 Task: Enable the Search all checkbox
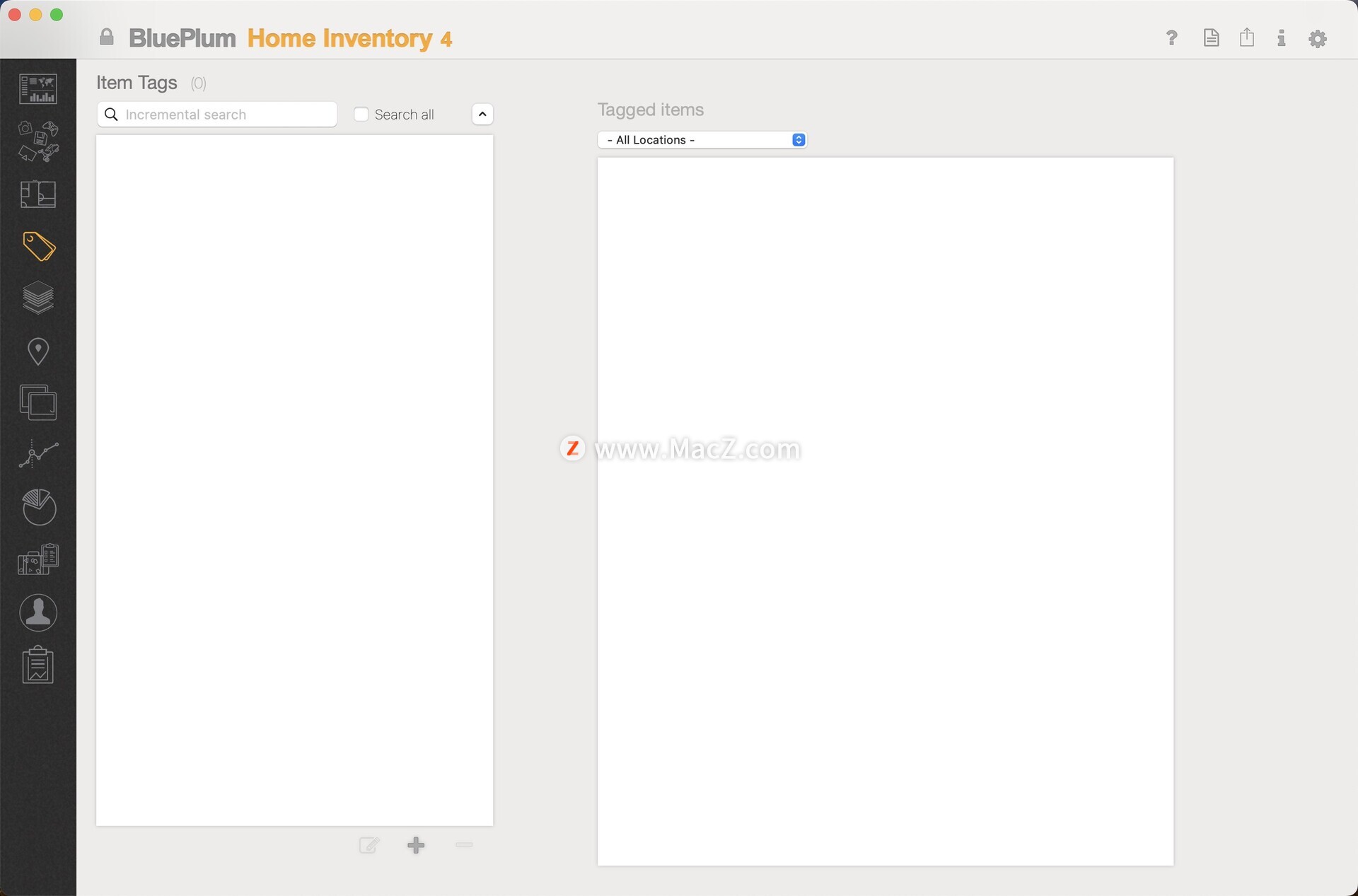pos(361,115)
